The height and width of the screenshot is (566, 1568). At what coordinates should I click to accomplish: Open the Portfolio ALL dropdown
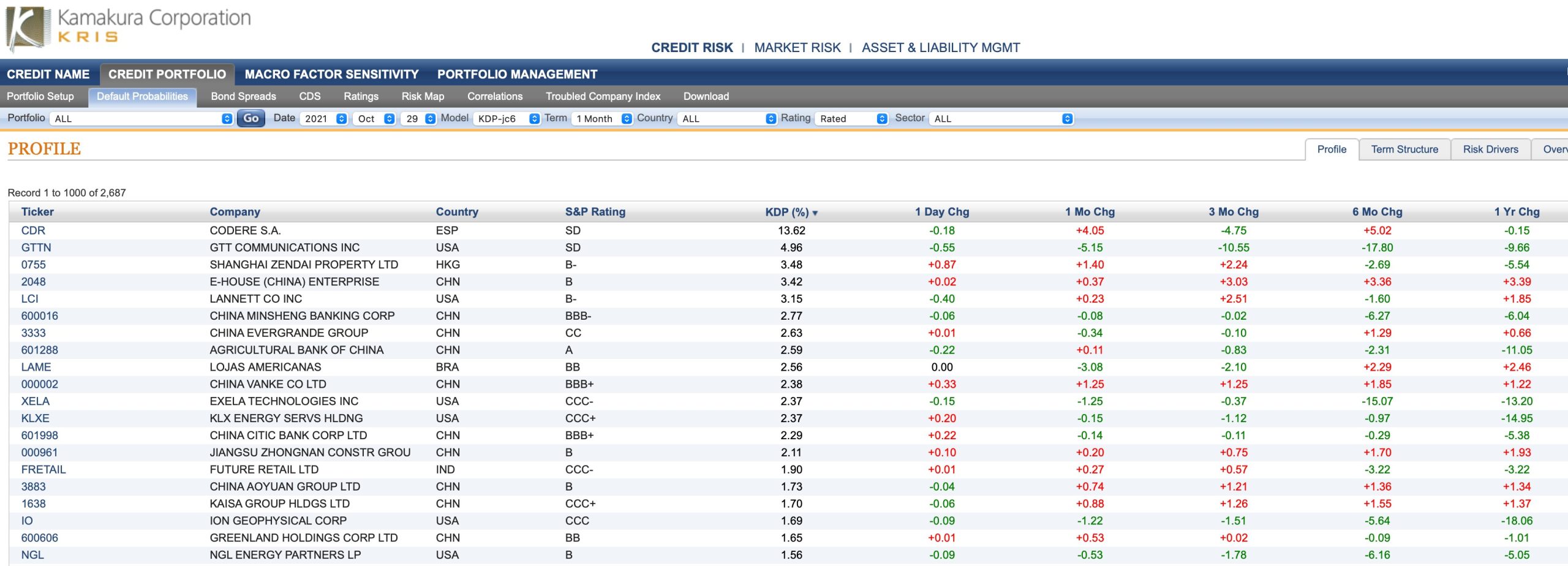pos(141,119)
